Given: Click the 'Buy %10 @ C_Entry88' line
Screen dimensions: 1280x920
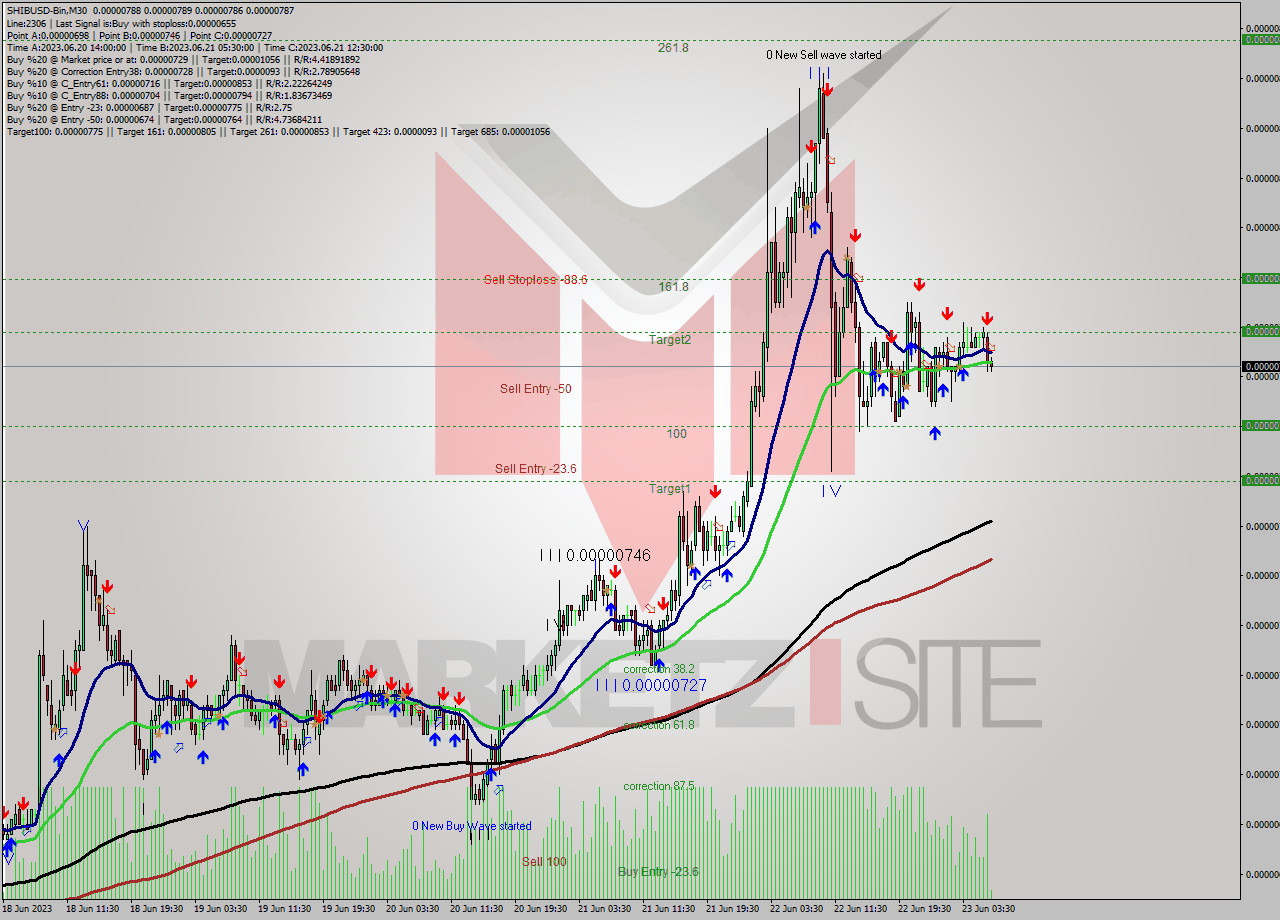Looking at the screenshot, I should (x=169, y=95).
